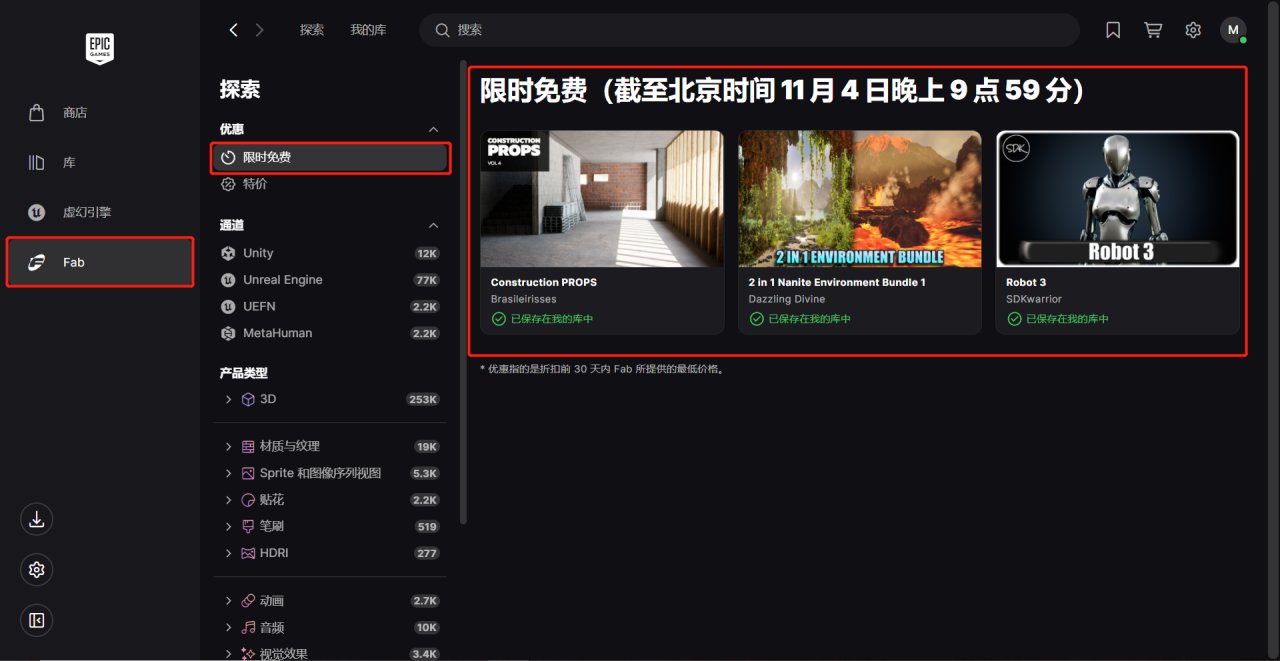Screen dimensions: 1280x661
Task: Click the HDRI icon
Action: [x=249, y=553]
